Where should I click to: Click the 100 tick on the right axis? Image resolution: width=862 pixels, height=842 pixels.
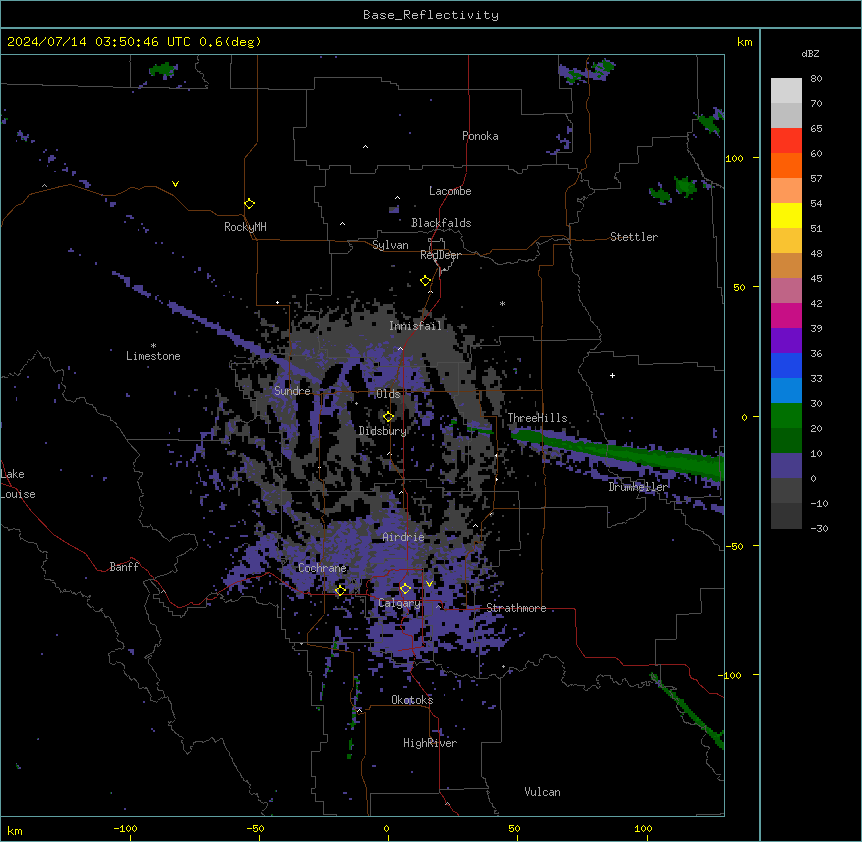734,158
